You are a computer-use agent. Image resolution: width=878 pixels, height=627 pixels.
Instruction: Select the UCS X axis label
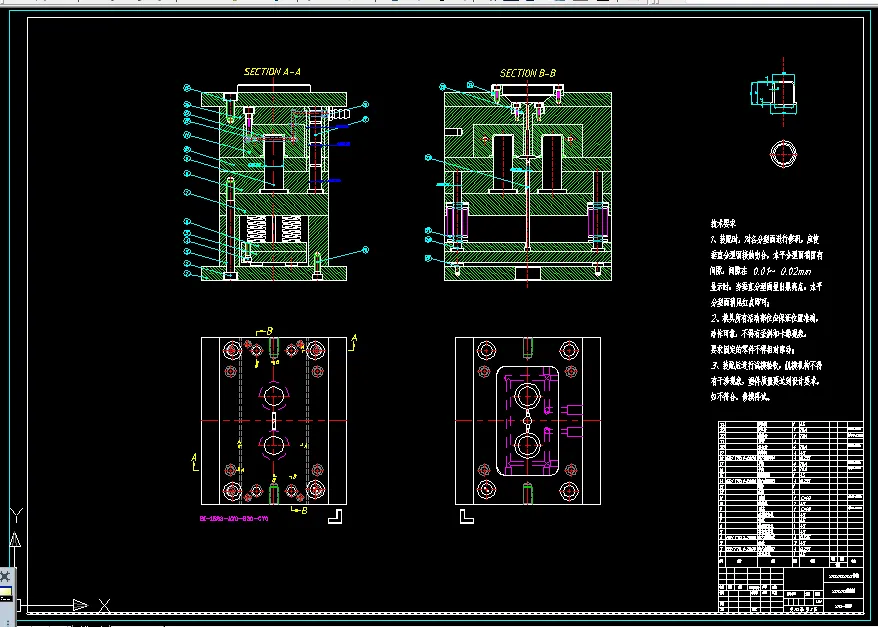[104, 605]
